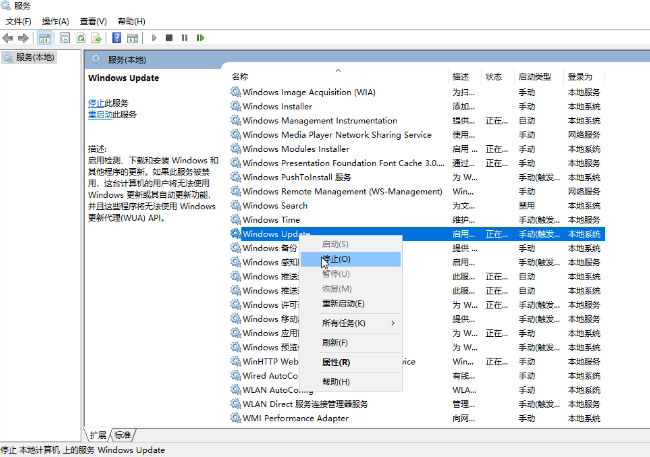This screenshot has width=650, height=457.
Task: Click gear icon of Wired AutoConfig row
Action: [x=235, y=375]
